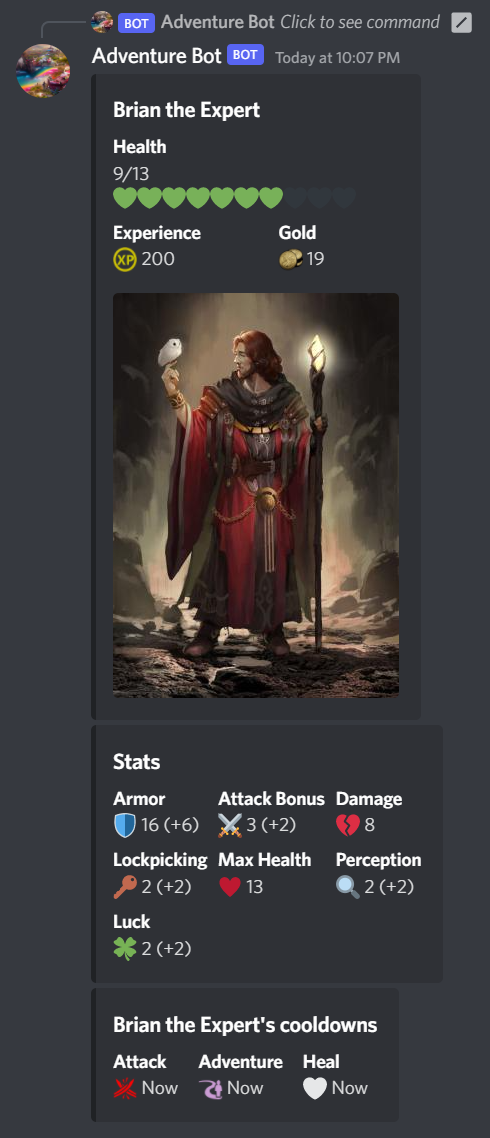Click the white heart Heal icon
The height and width of the screenshot is (1138, 490).
pyautogui.click(x=314, y=1088)
